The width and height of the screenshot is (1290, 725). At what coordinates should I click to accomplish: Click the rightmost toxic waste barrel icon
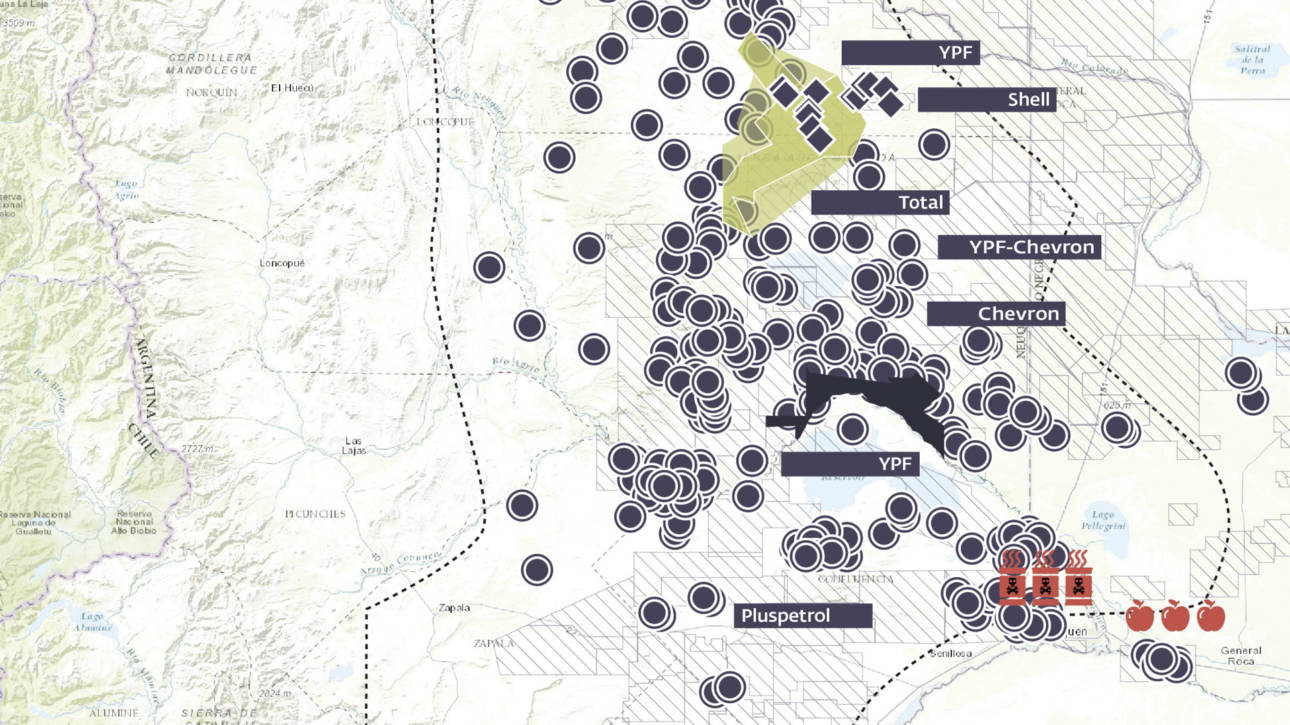pos(1078,577)
